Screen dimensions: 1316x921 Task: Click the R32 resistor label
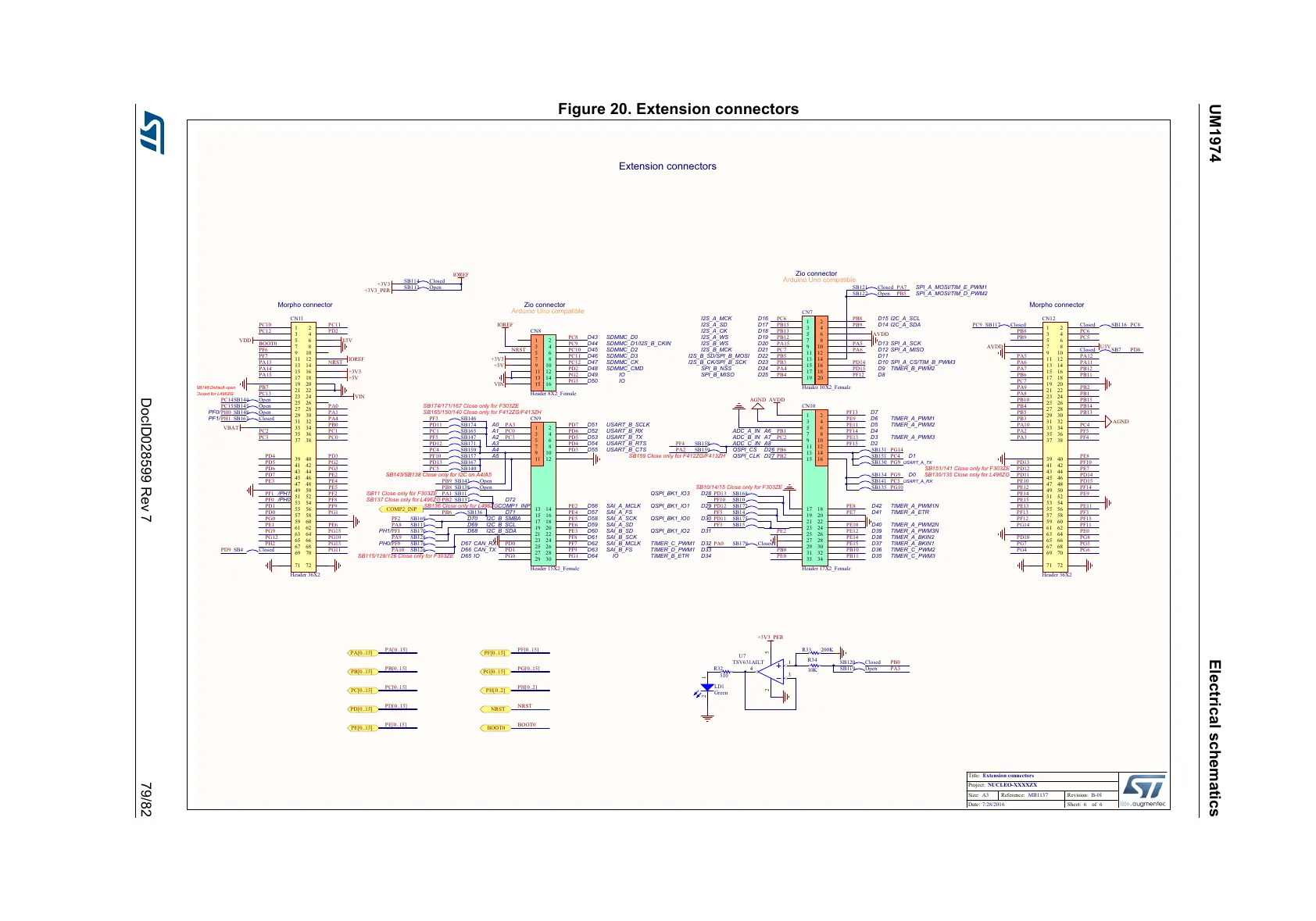[x=719, y=669]
